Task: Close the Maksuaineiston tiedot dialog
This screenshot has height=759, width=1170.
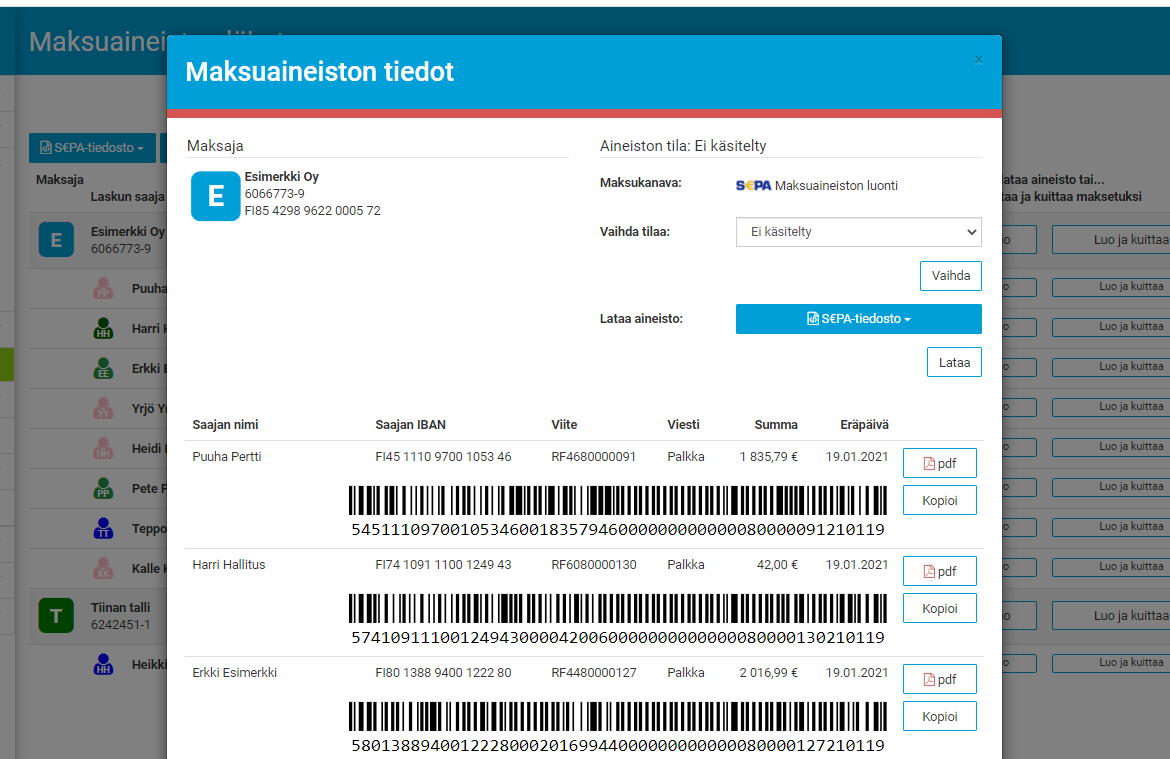Action: point(979,60)
